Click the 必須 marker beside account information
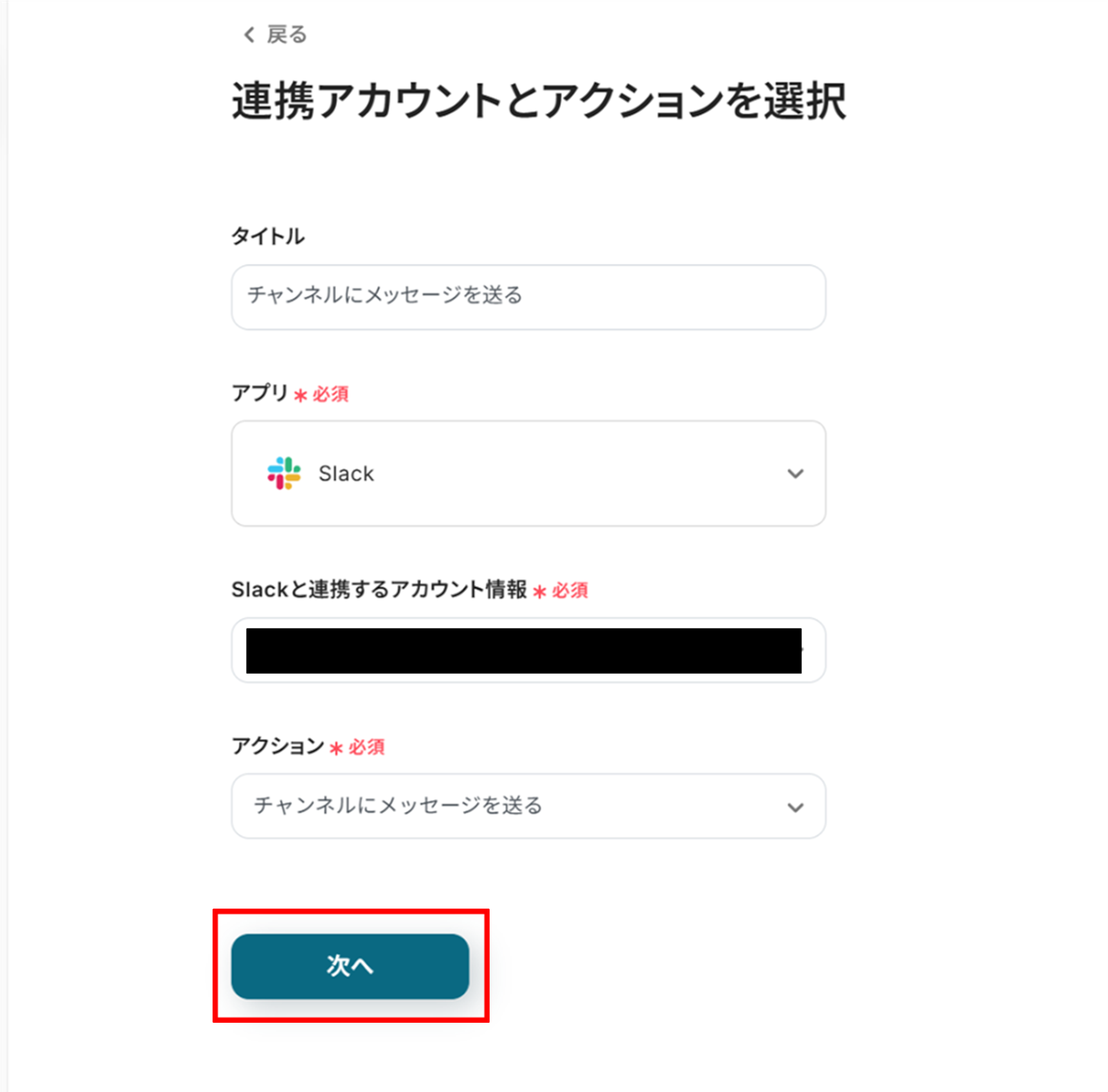This screenshot has height=1092, width=1108. (x=570, y=591)
